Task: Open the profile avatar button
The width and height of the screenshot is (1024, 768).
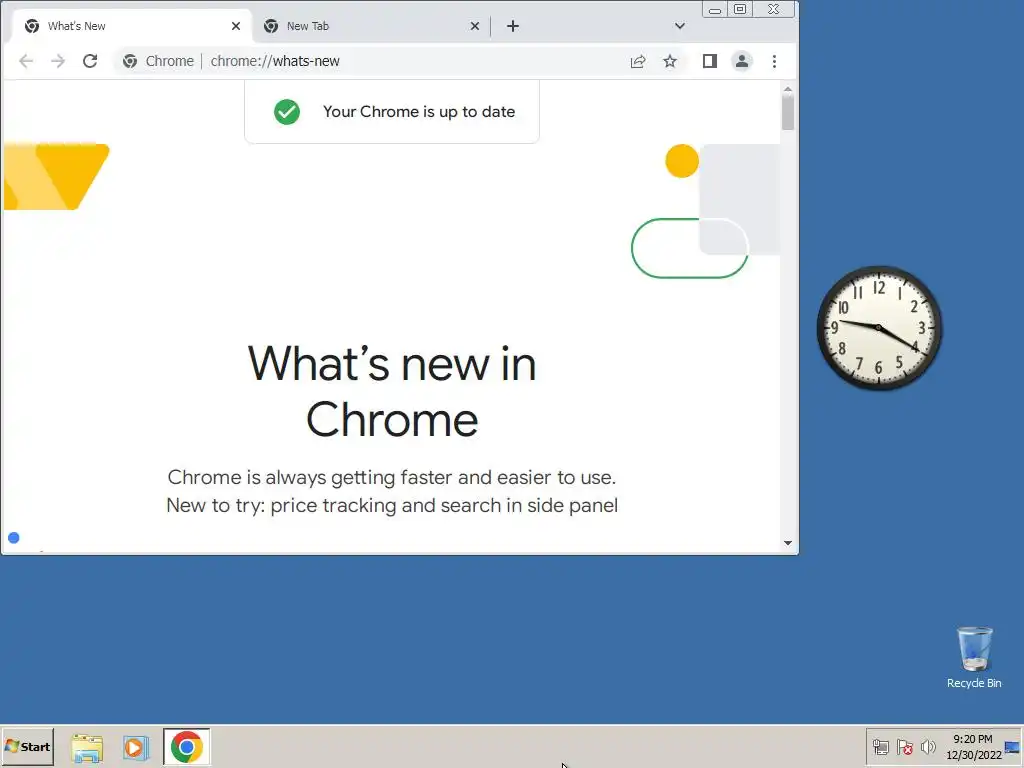Action: 742,61
